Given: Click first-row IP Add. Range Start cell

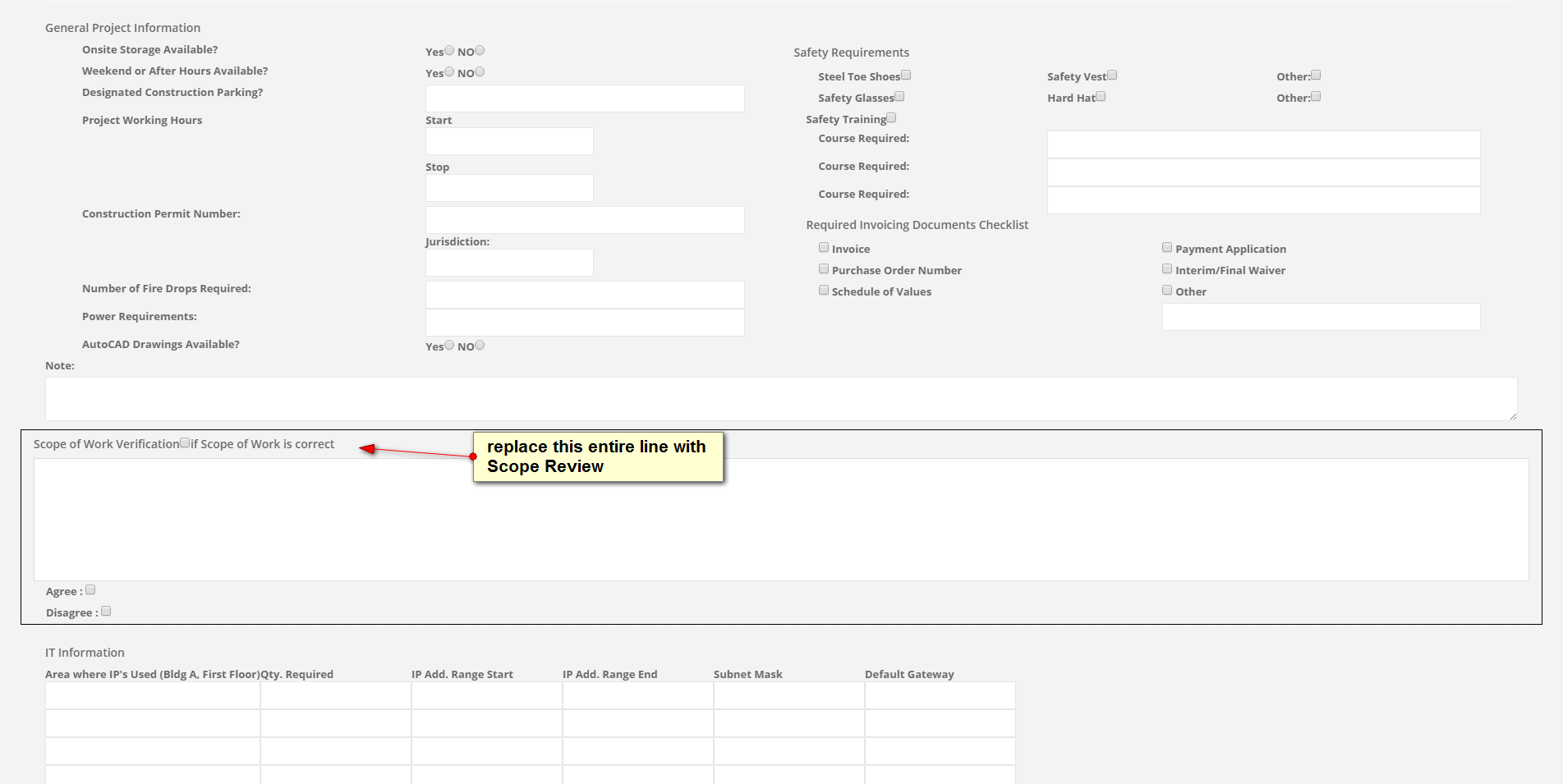Looking at the screenshot, I should click(x=487, y=695).
